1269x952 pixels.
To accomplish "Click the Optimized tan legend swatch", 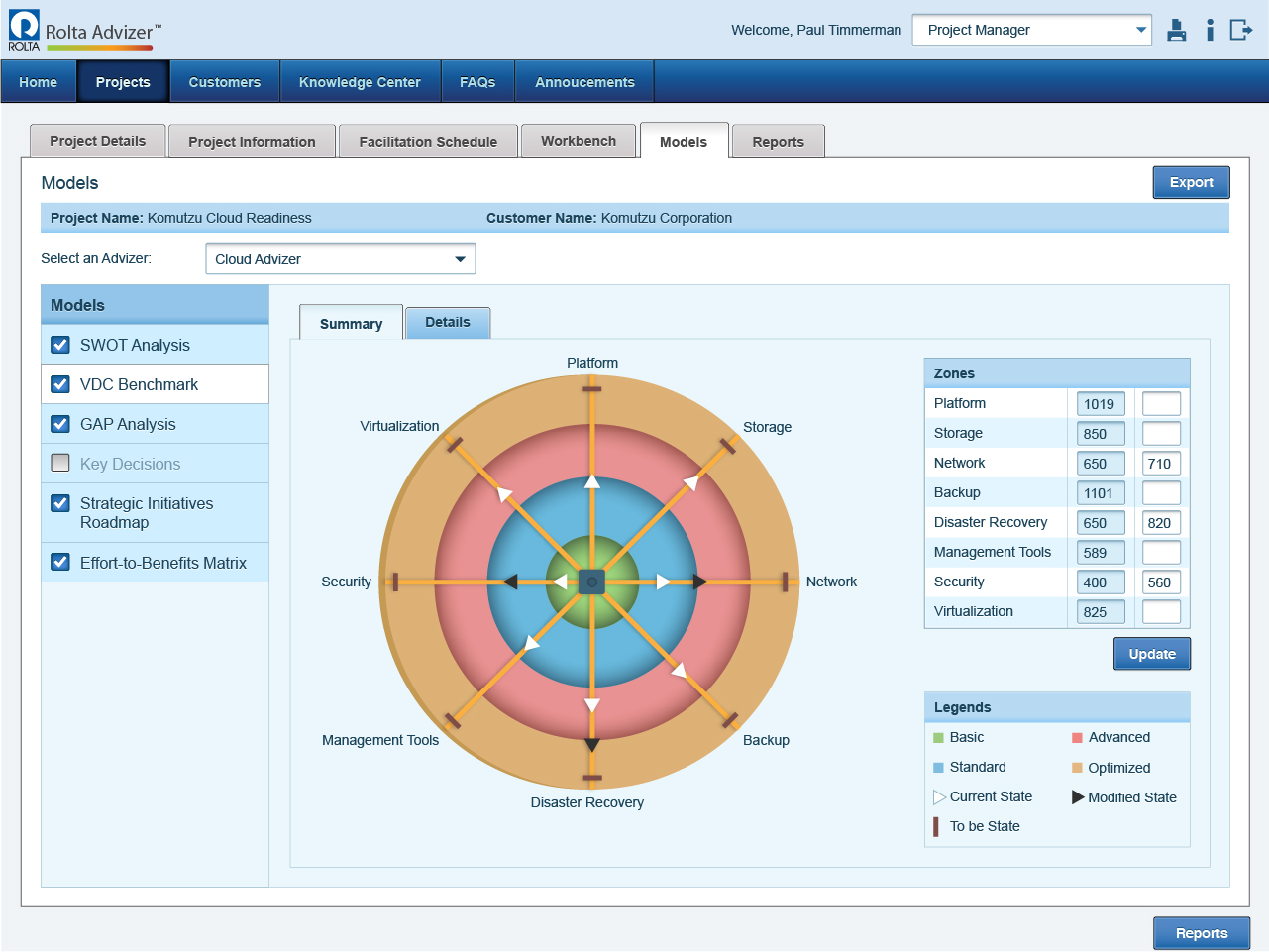I will click(1077, 768).
